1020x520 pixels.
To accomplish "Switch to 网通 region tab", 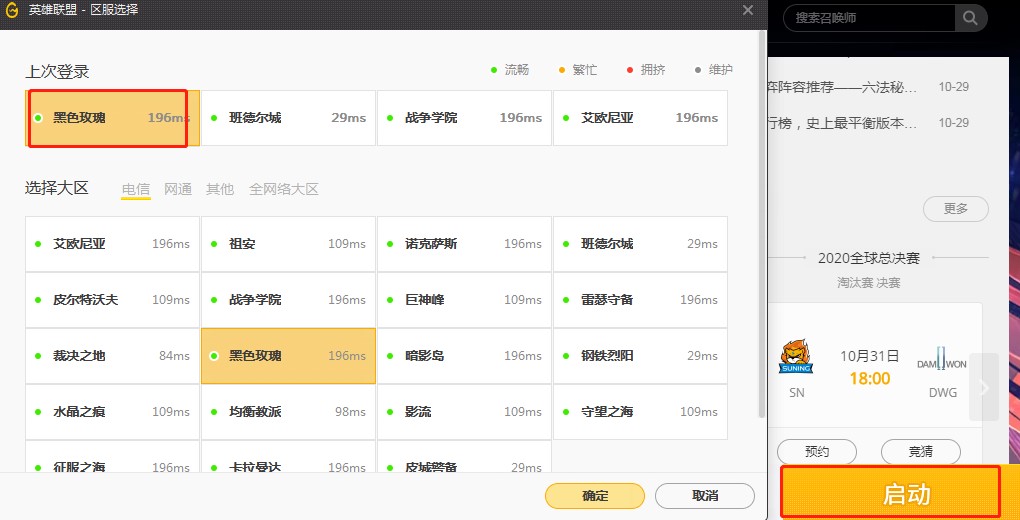I will (x=178, y=189).
